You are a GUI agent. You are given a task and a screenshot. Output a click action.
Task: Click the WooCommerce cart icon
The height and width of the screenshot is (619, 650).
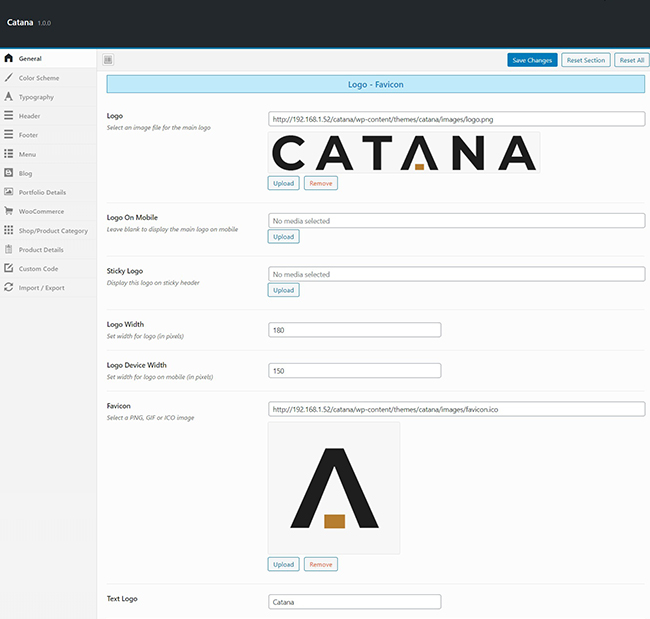9,211
